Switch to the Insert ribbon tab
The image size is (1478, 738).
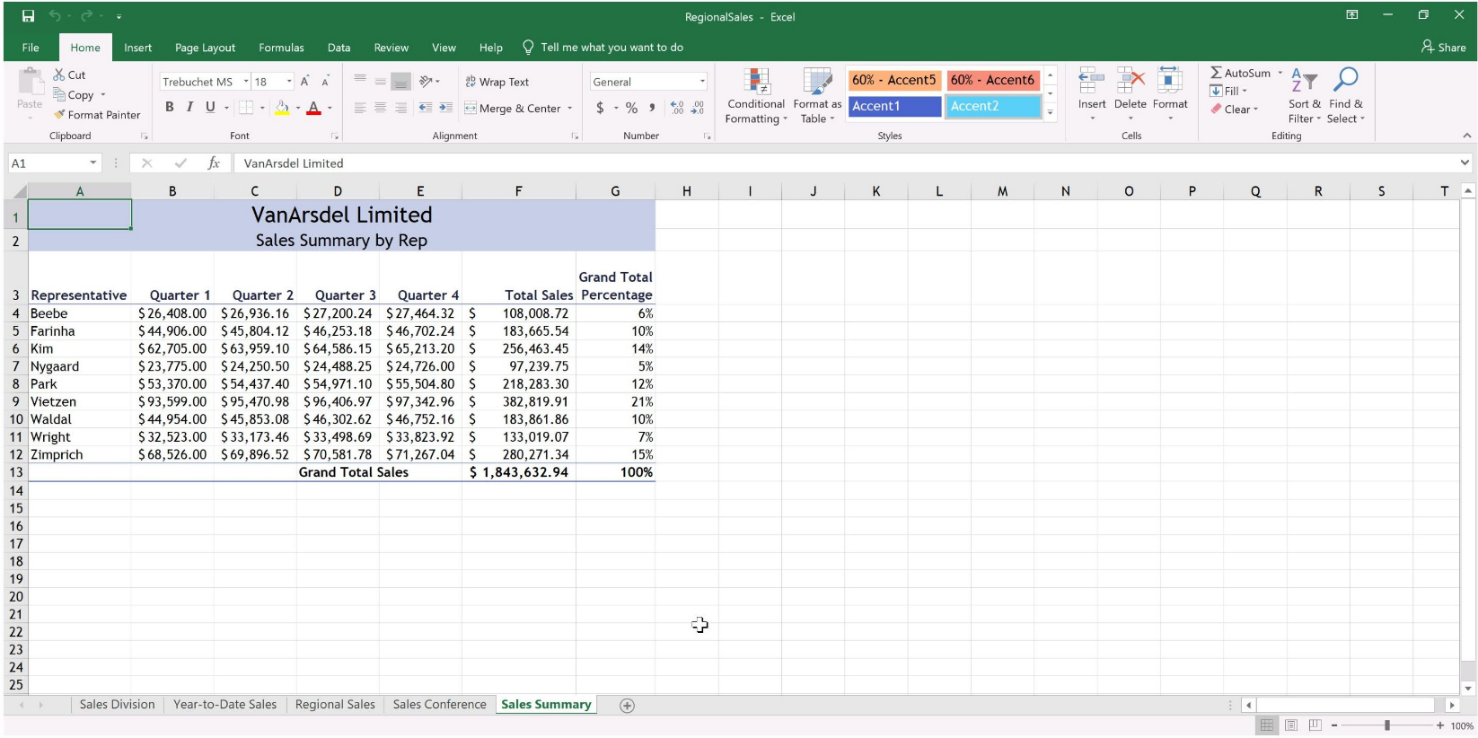tap(138, 47)
